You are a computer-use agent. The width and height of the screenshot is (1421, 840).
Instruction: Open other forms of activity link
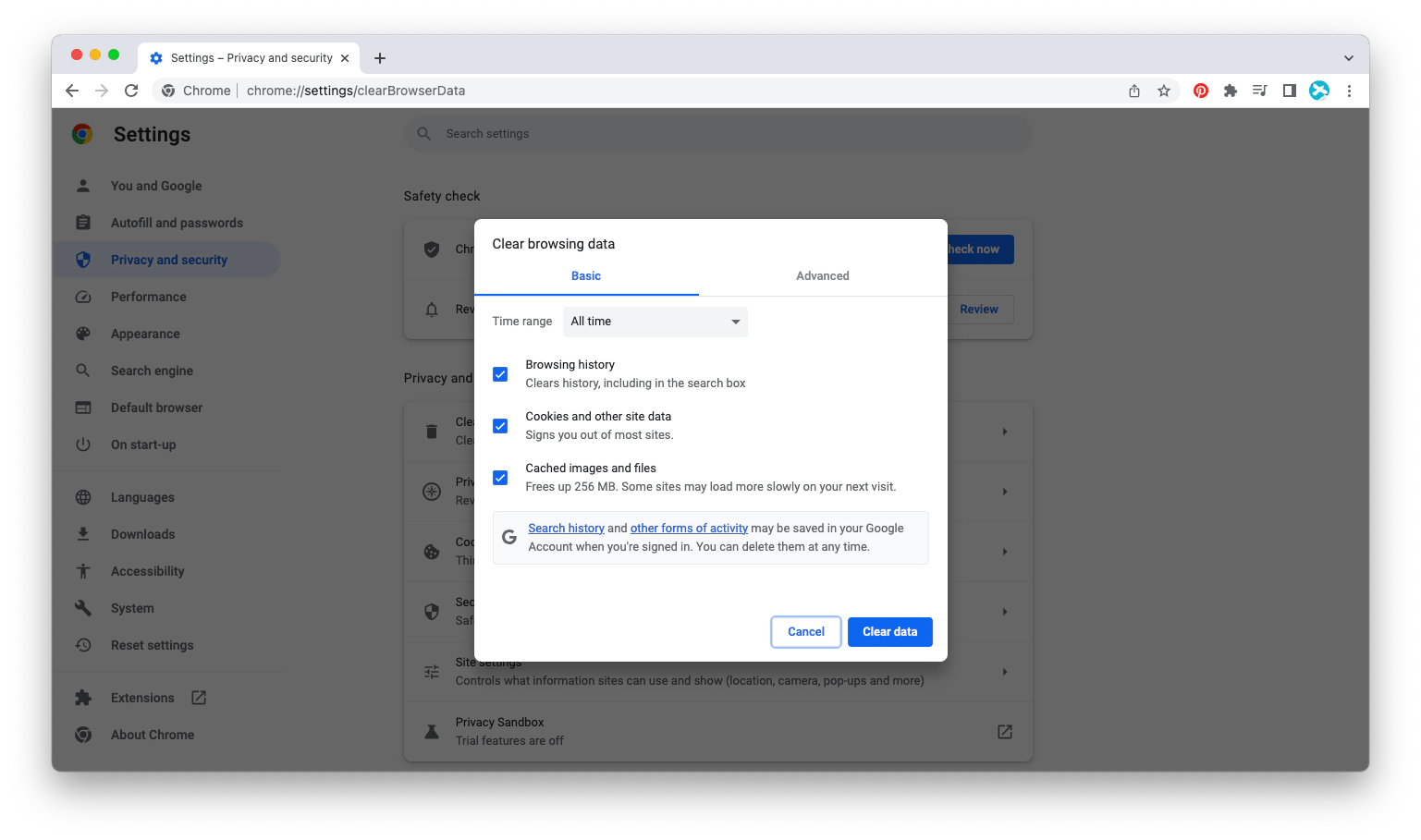pyautogui.click(x=689, y=529)
